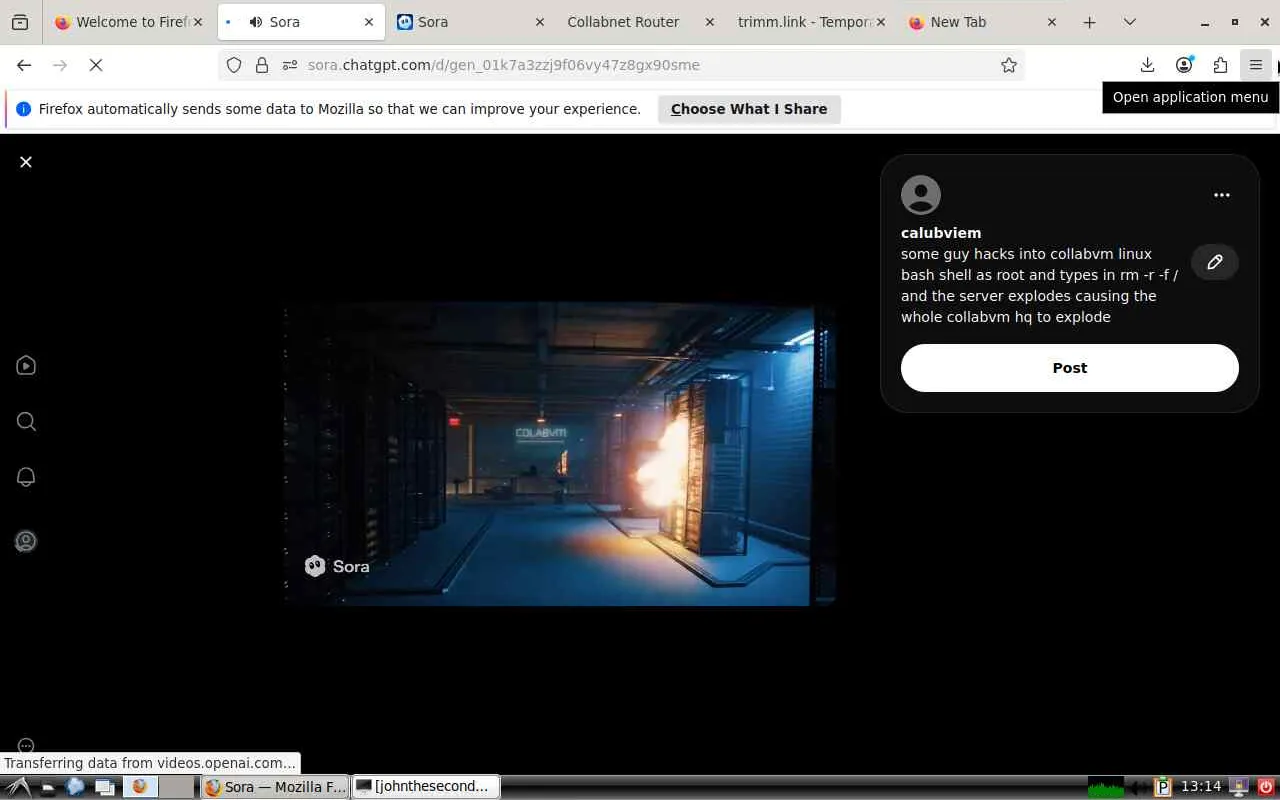Switch to the Collabnet Router tab
The width and height of the screenshot is (1280, 800).
640,22
